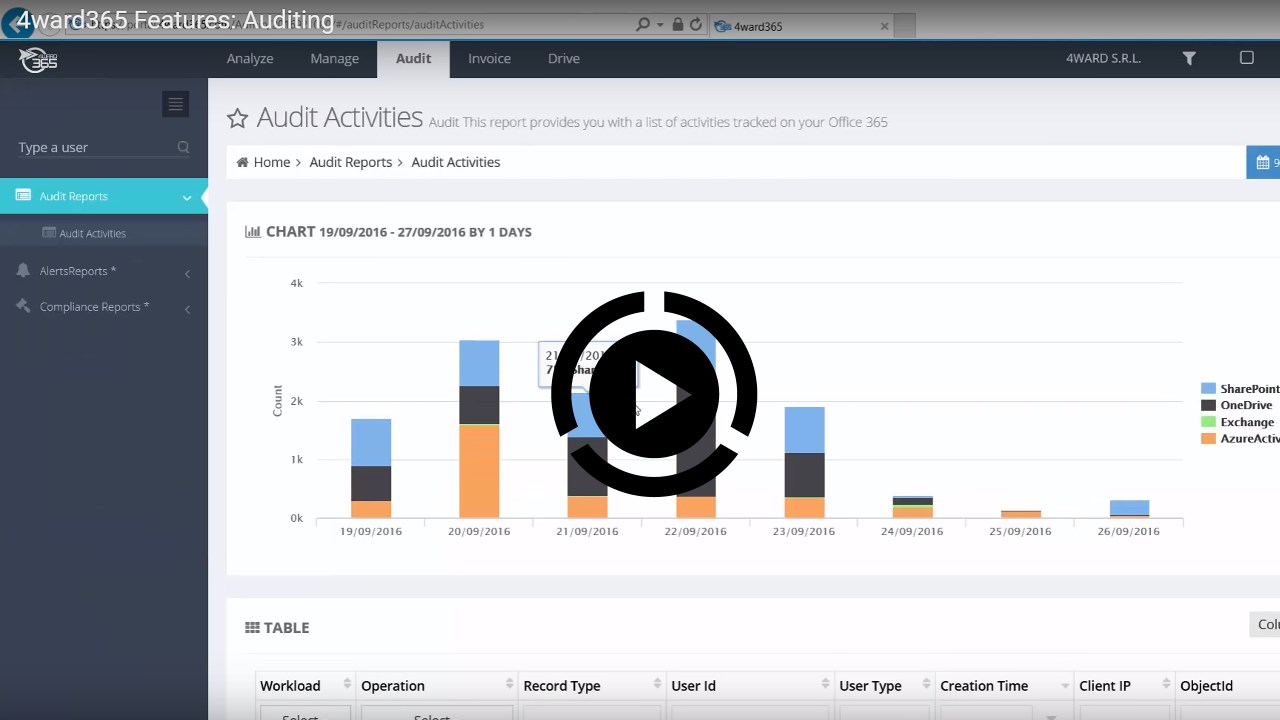Image resolution: width=1280 pixels, height=720 pixels.
Task: Sort table by Client IP column
Action: [x=1166, y=685]
